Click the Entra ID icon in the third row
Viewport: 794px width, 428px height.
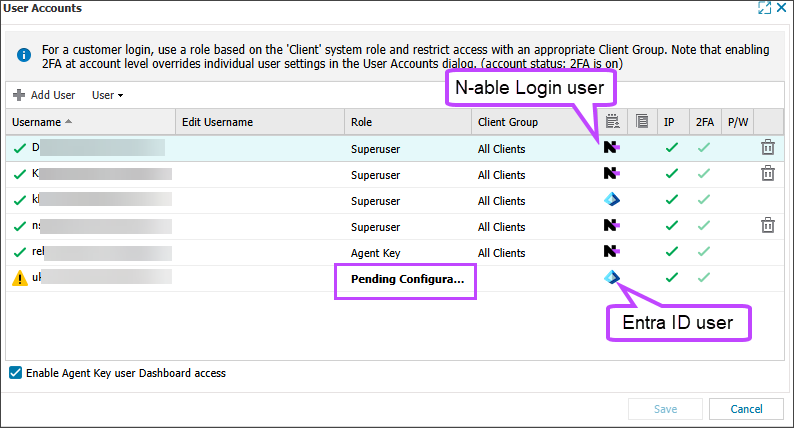tap(611, 200)
